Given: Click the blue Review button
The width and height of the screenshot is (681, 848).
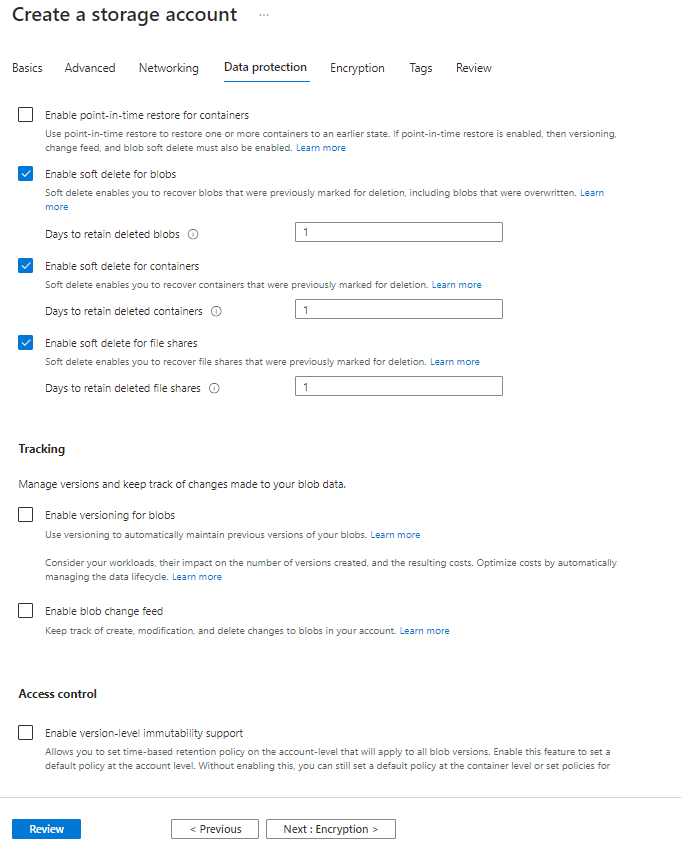Looking at the screenshot, I should (x=46, y=829).
